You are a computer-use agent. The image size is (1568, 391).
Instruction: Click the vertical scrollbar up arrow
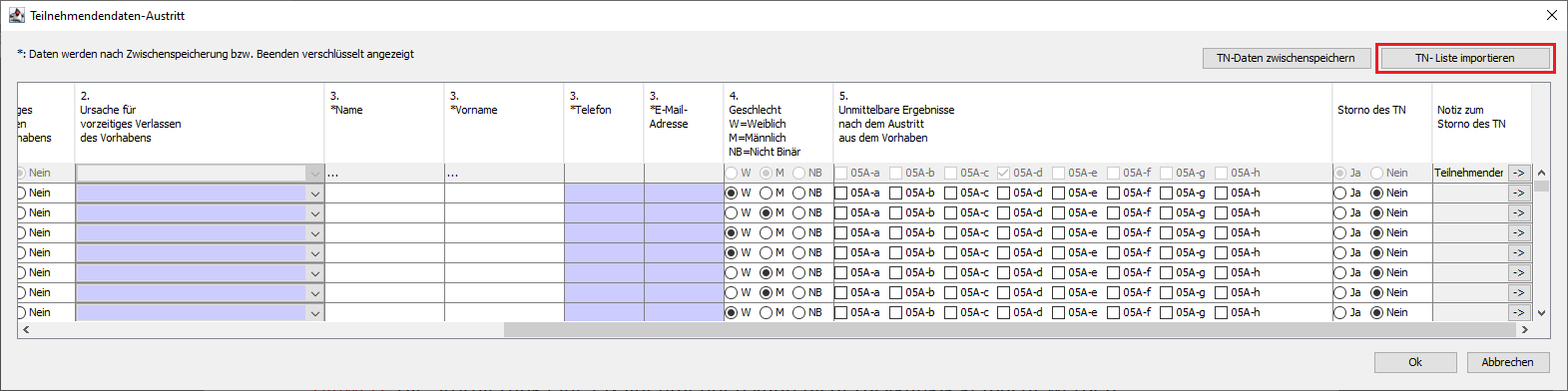1541,173
